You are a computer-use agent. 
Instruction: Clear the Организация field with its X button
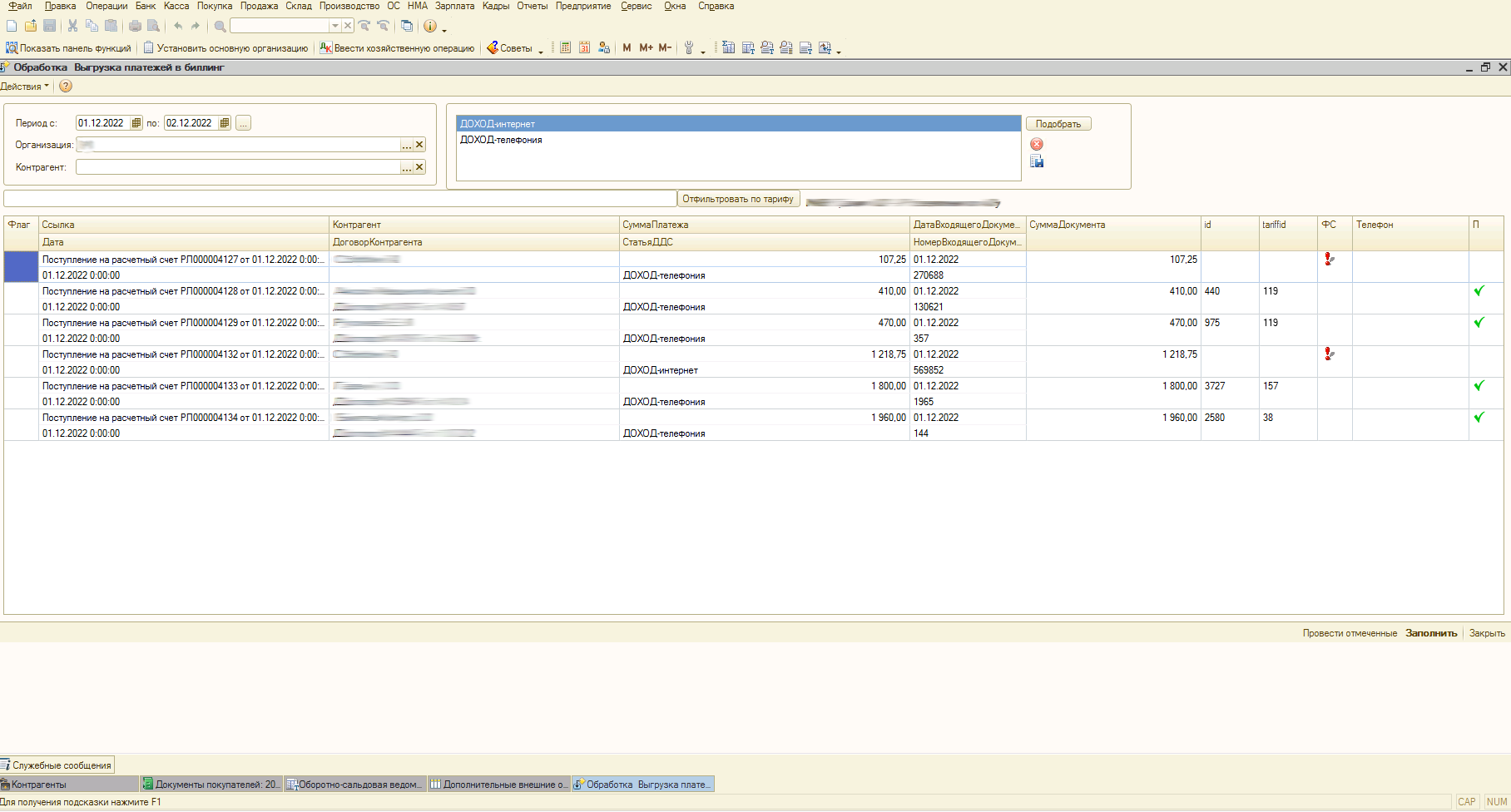[419, 145]
